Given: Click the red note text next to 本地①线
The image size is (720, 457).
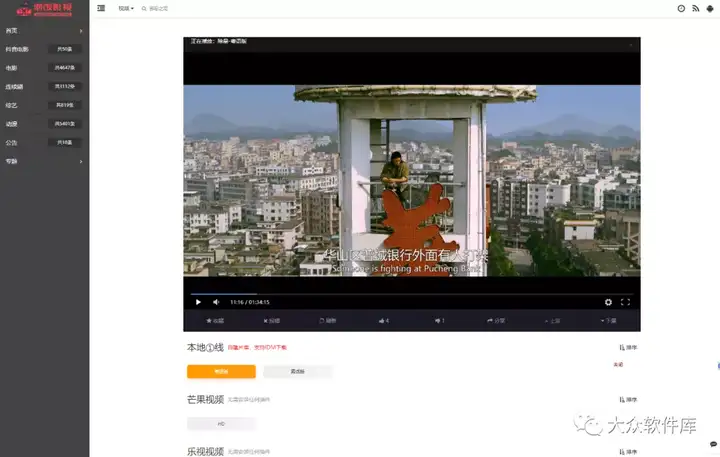Looking at the screenshot, I should tap(257, 348).
